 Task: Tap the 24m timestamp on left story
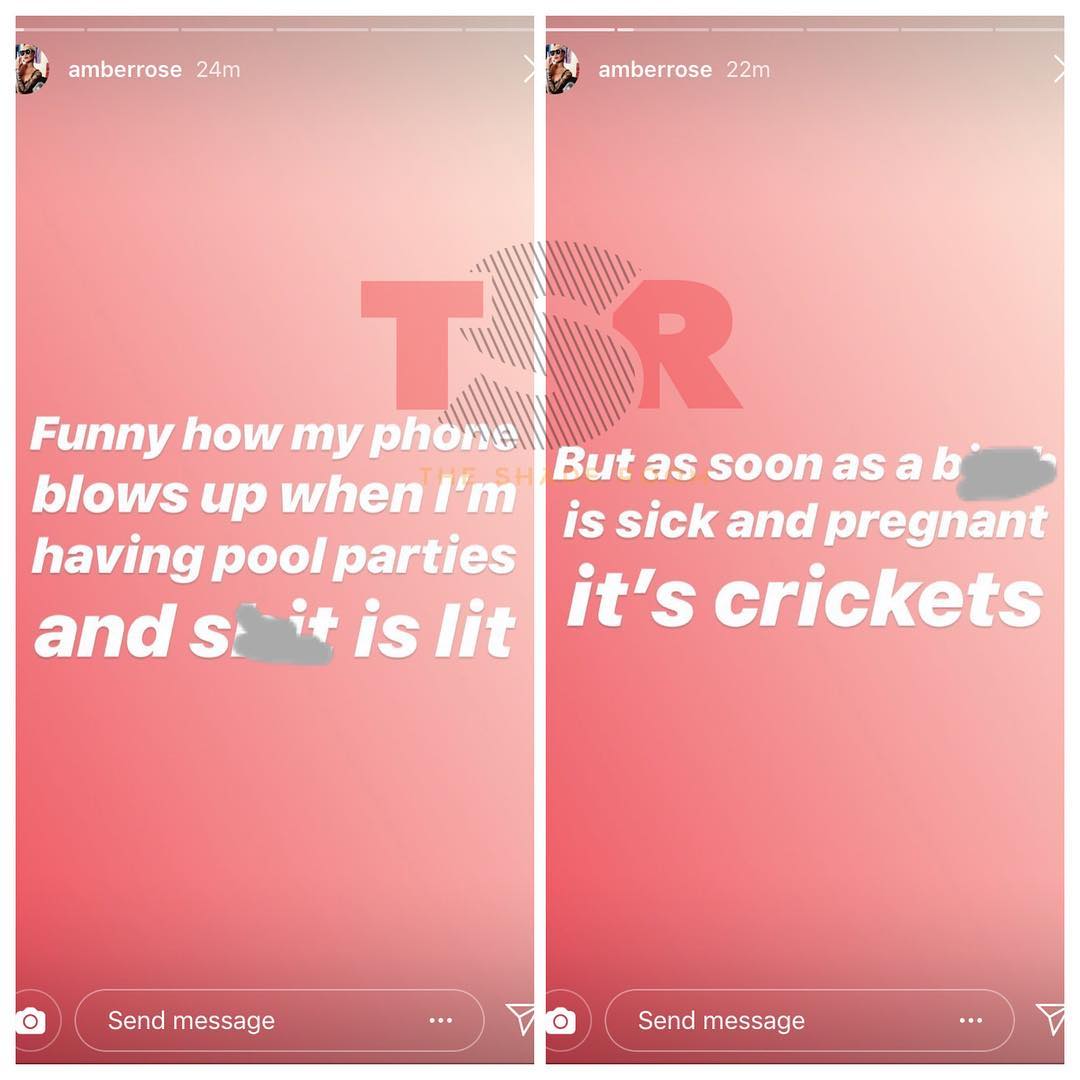tap(218, 70)
